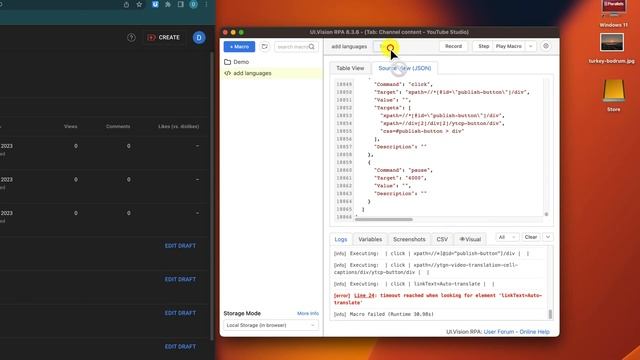
Task: Close the UI.Vision RPA window
Action: point(225,32)
